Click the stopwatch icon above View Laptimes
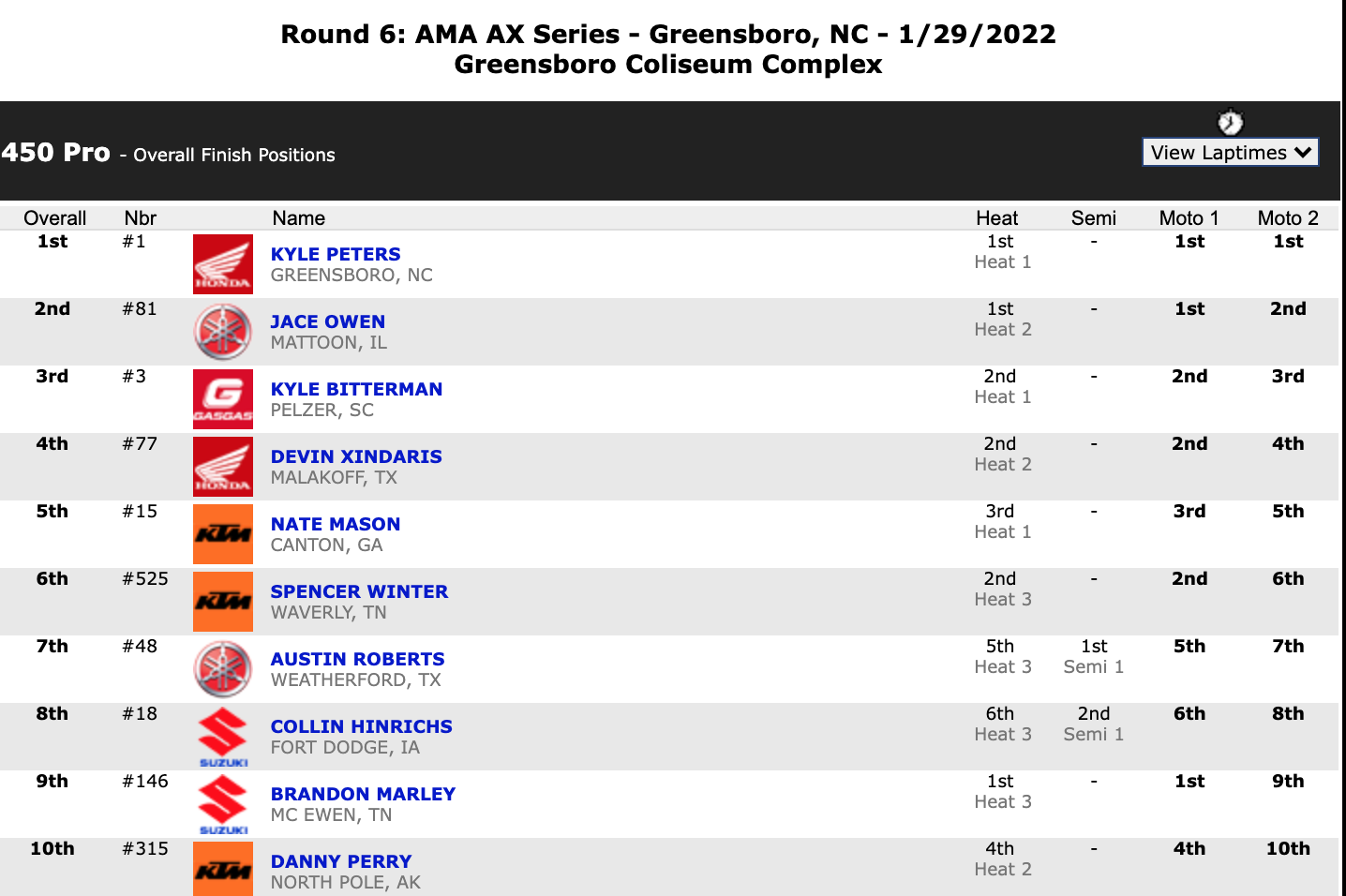The image size is (1346, 896). pyautogui.click(x=1230, y=123)
